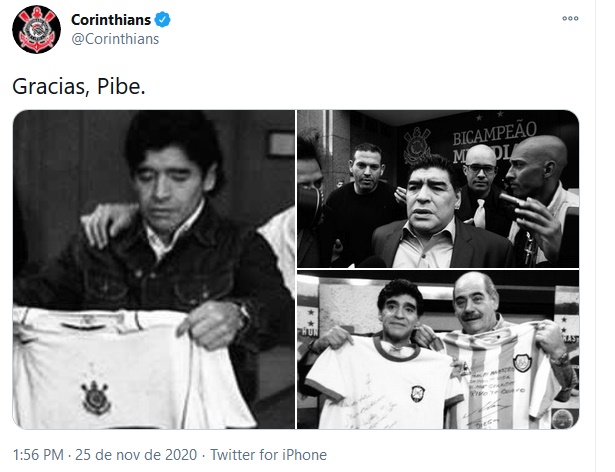Click the striped signed jersey
The width and height of the screenshot is (615, 472).
[x=505, y=377]
